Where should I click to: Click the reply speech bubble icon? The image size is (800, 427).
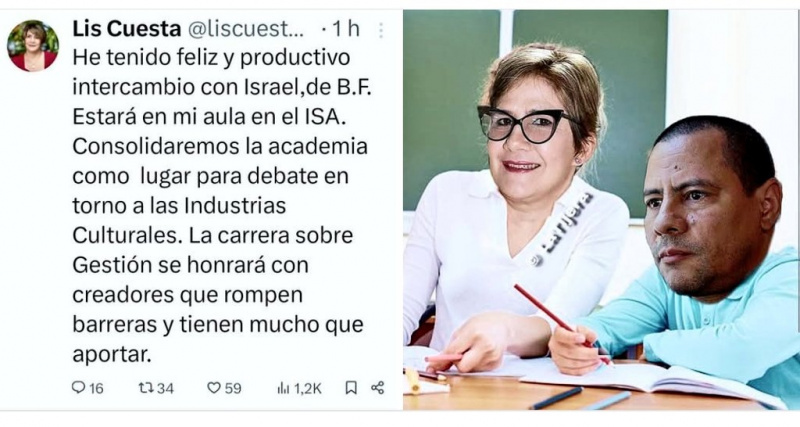click(78, 388)
